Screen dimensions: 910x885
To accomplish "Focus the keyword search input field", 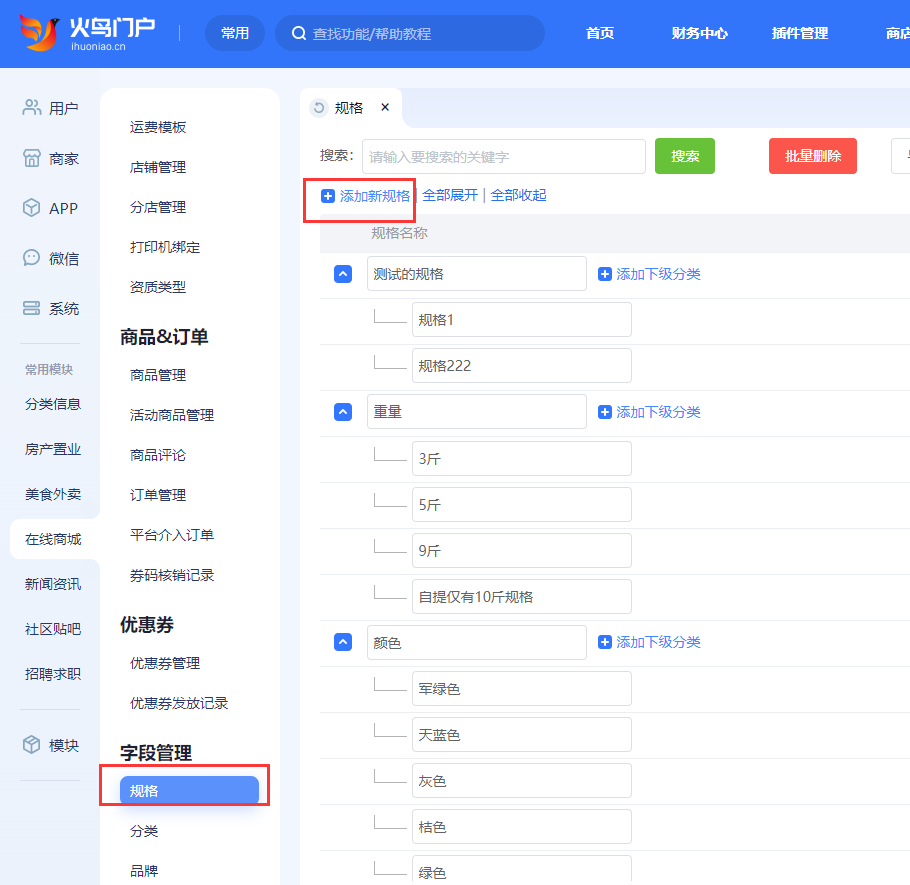I will (504, 157).
